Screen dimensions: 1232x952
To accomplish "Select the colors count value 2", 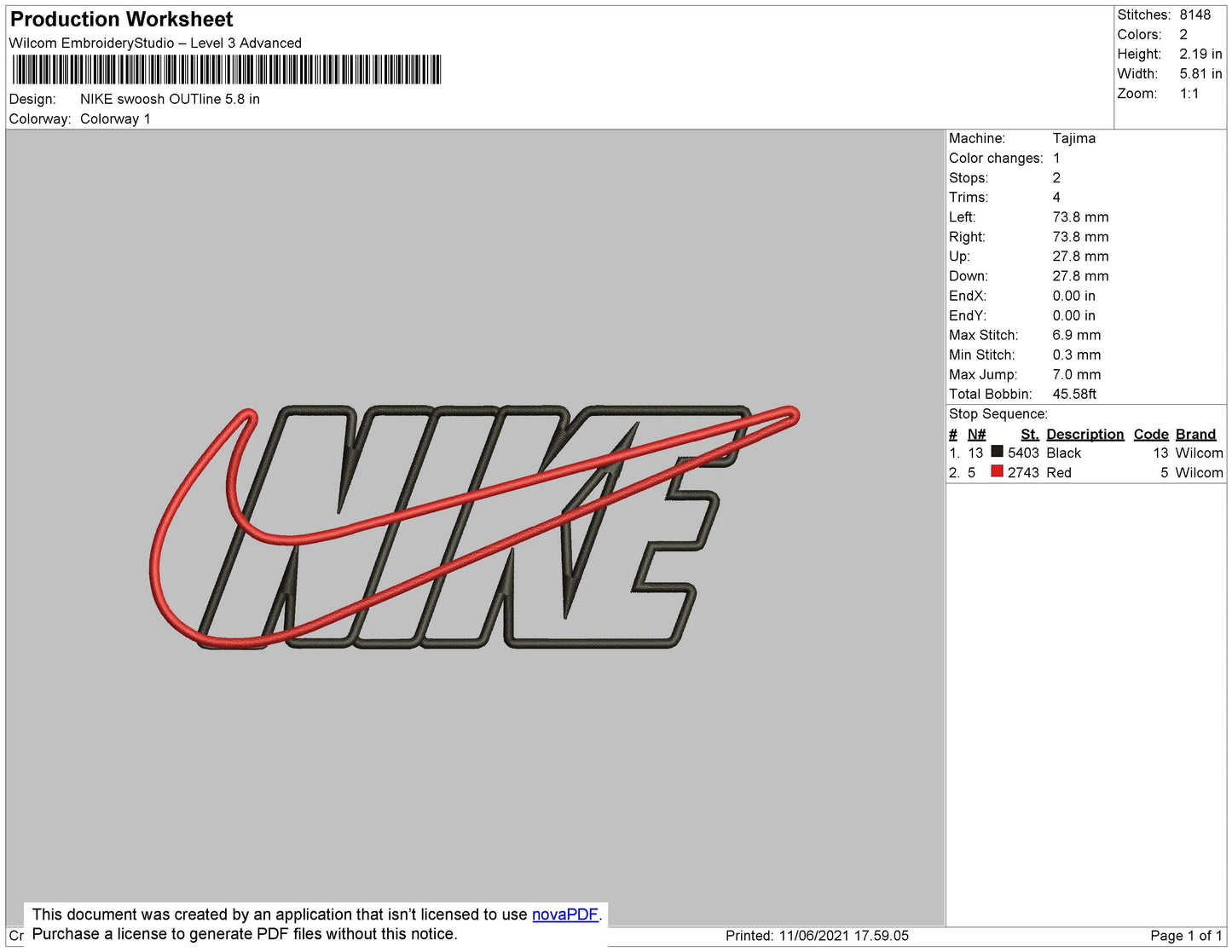I will tap(1183, 34).
